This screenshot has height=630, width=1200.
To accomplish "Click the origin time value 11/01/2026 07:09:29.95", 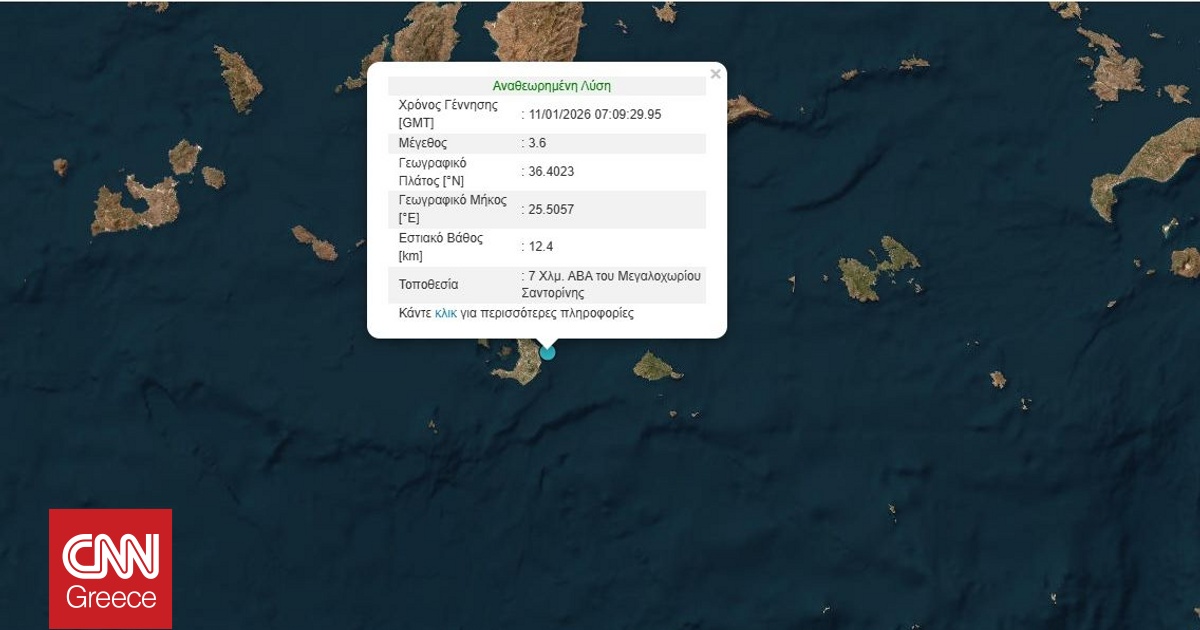I will 594,114.
